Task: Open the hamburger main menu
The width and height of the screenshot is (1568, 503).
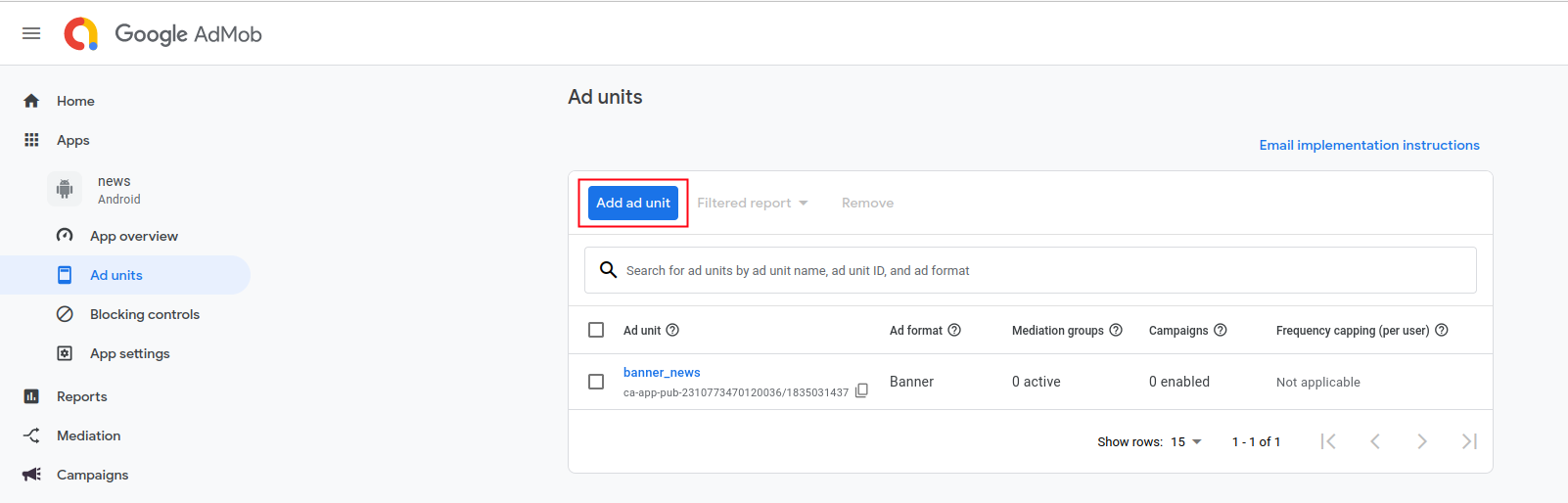Action: point(31,33)
